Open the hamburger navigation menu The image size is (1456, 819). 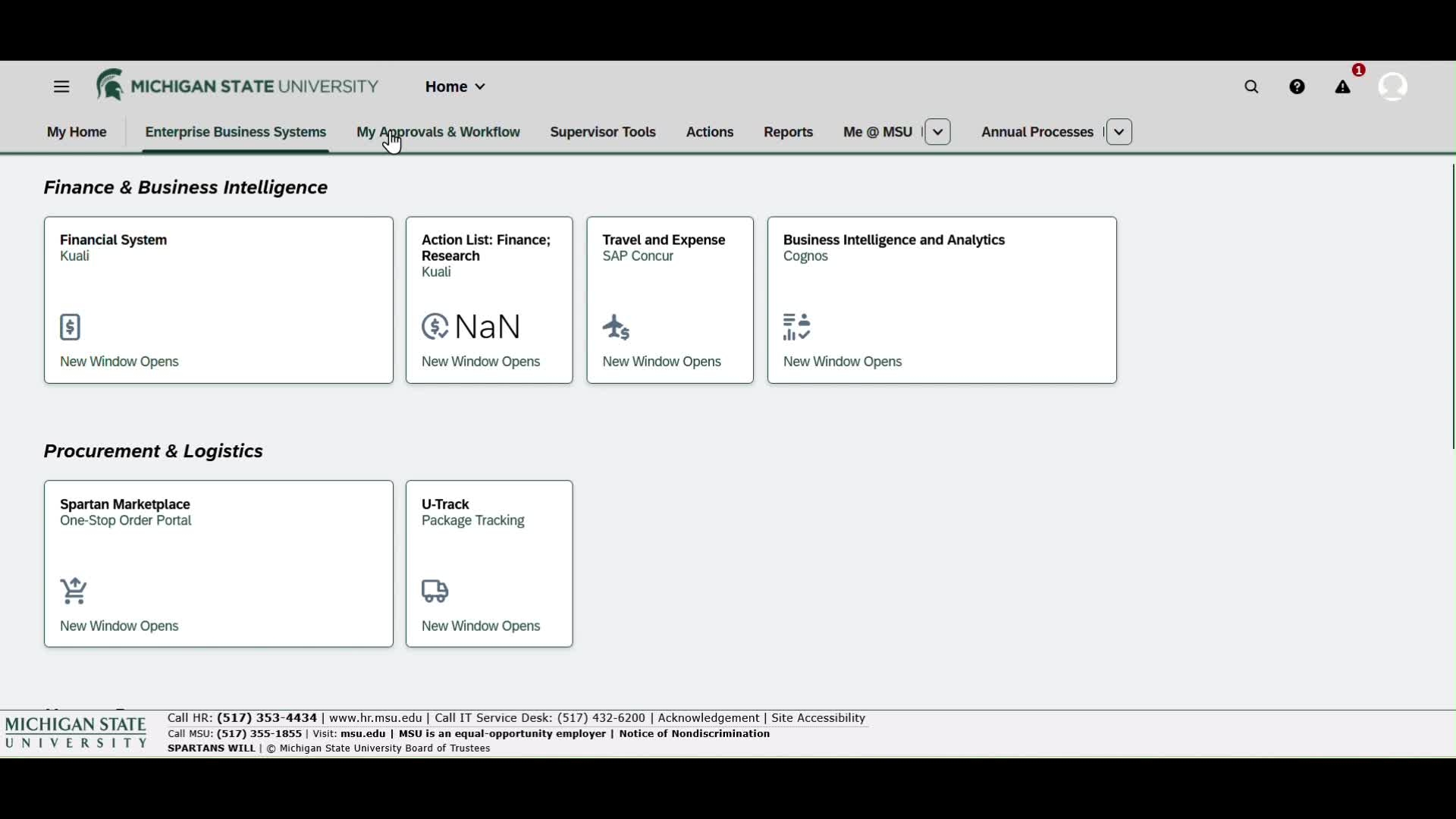[x=61, y=87]
